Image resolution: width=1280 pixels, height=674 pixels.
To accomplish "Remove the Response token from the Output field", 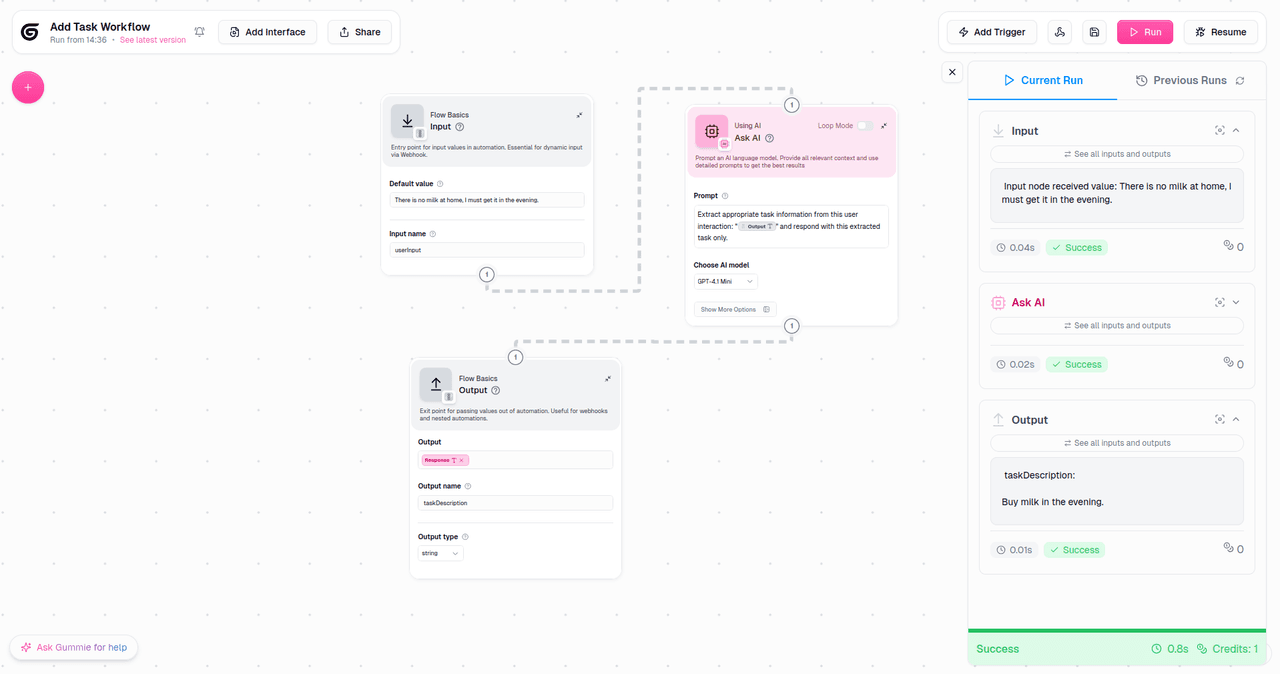I will click(462, 459).
